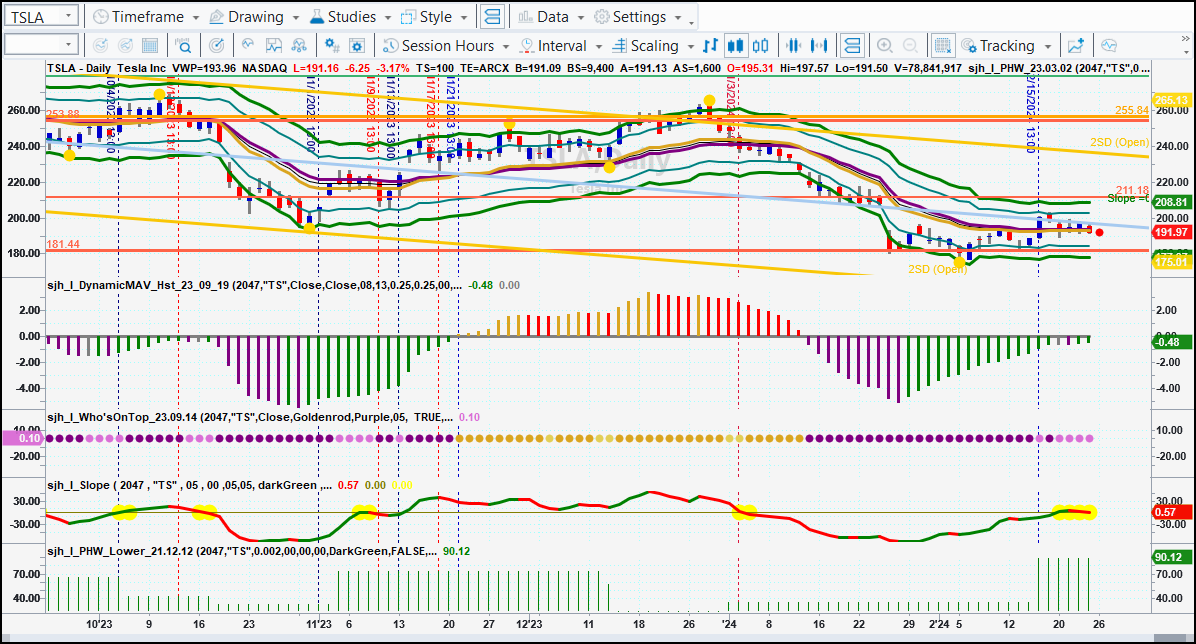
Task: Open the data table grid icon
Action: [x=150, y=46]
